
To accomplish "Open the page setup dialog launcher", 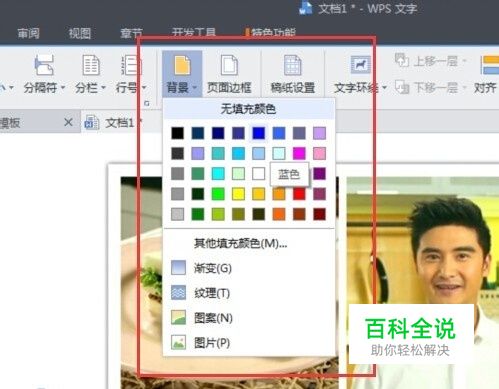I will pos(146,104).
